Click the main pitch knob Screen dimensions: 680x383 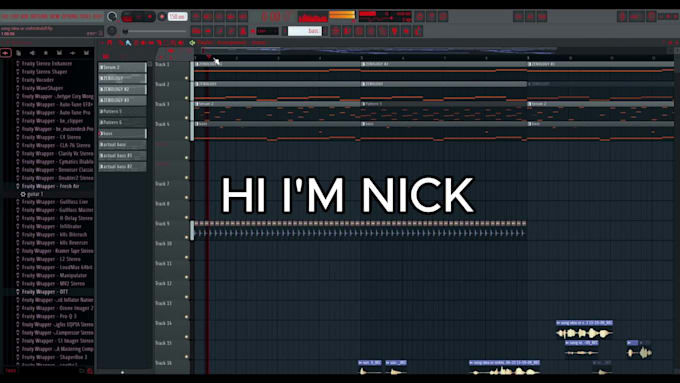tap(112, 31)
